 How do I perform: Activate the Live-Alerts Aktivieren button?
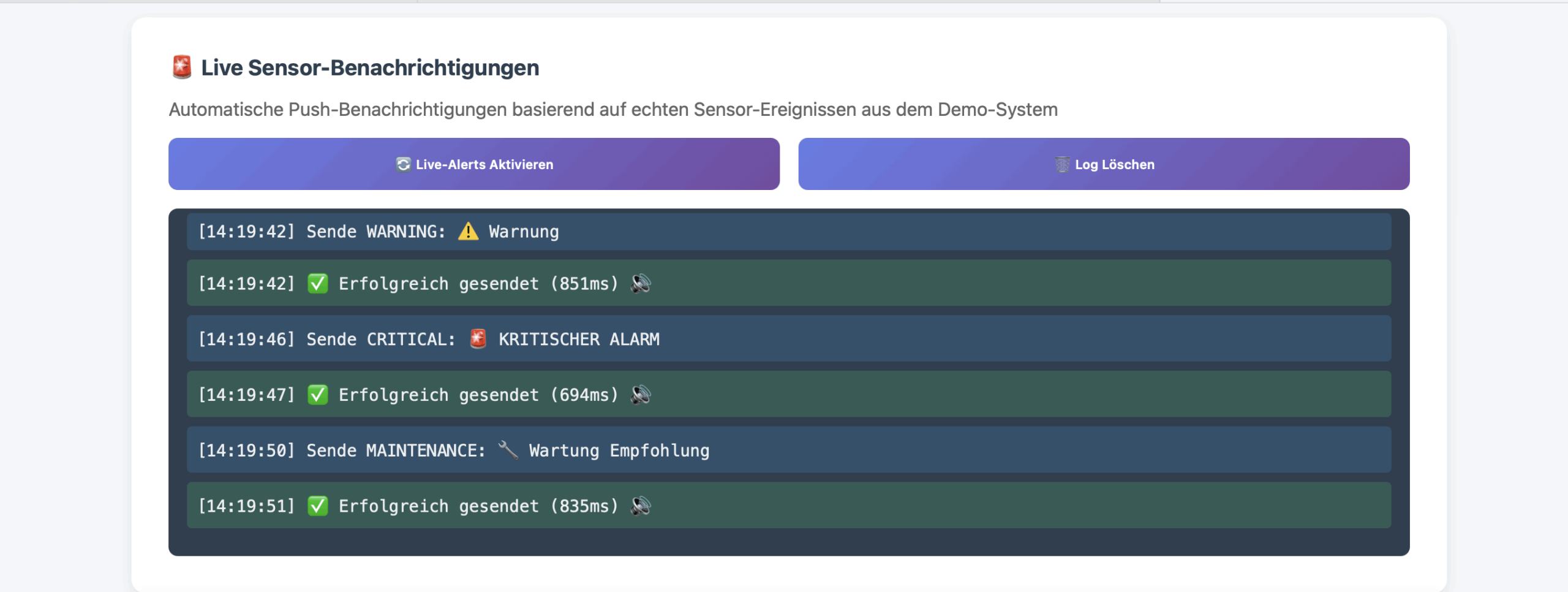coord(474,164)
